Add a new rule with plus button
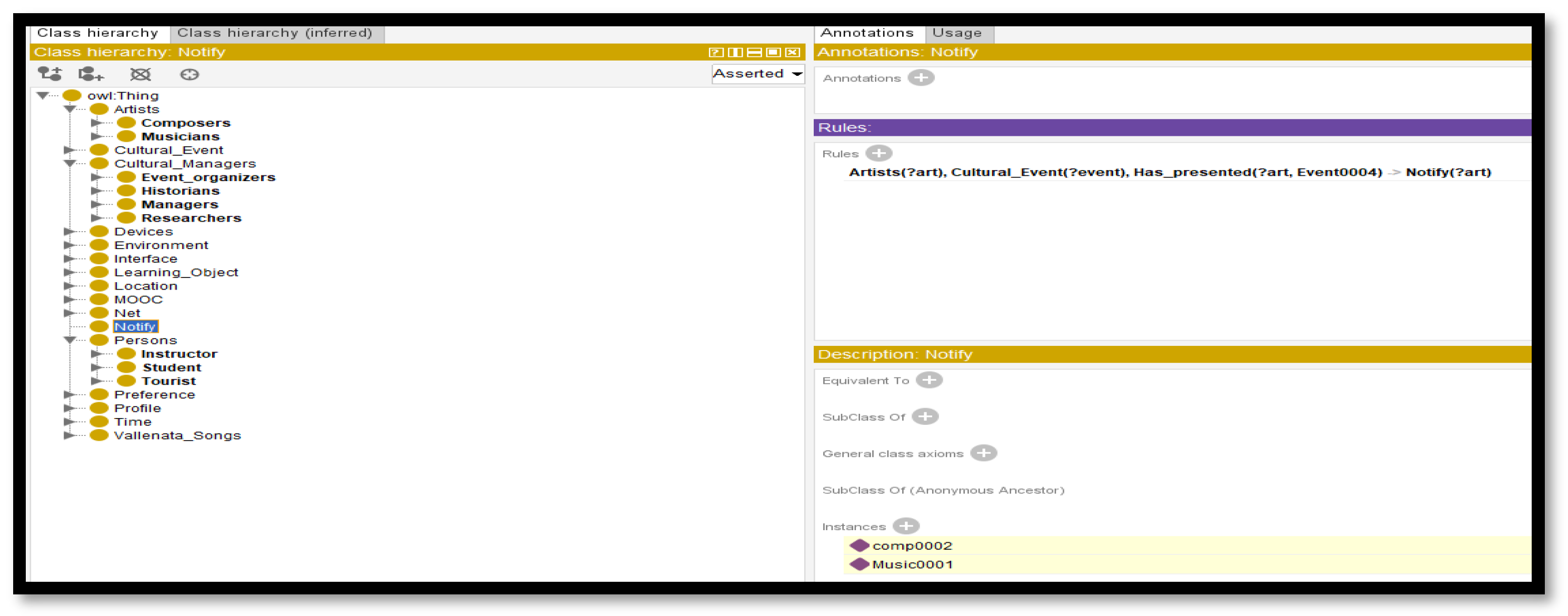The height and width of the screenshot is (616, 1568). (x=878, y=153)
